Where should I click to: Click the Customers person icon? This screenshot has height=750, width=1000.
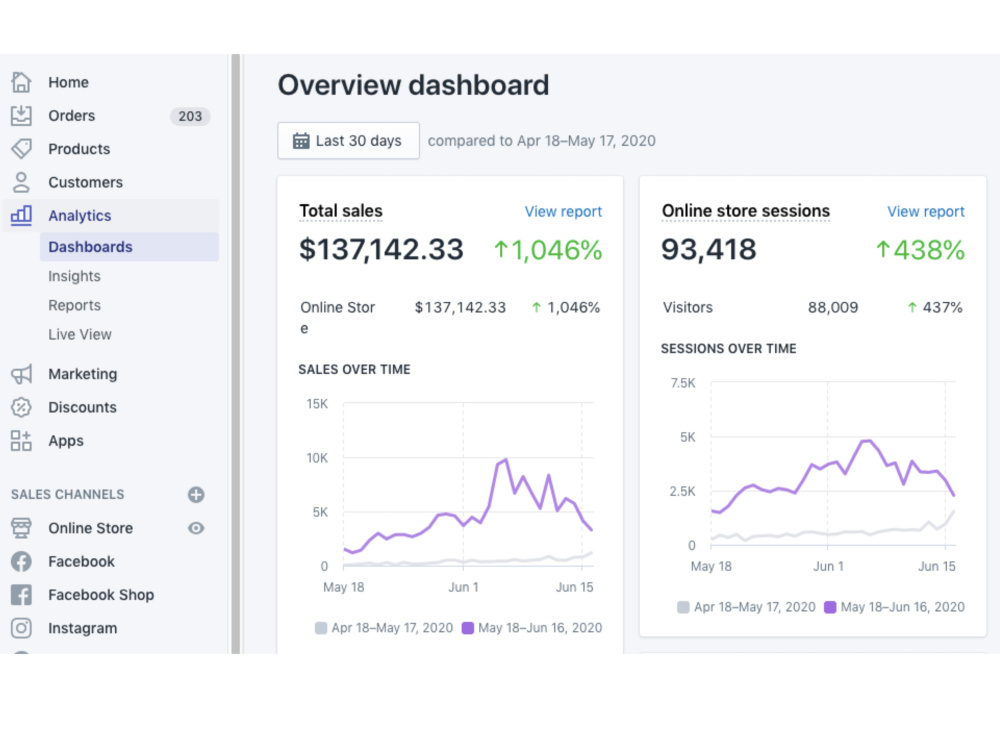(x=21, y=182)
